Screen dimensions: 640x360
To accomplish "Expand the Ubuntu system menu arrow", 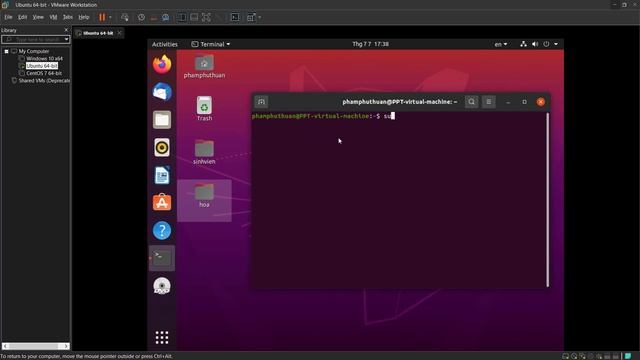I will 556,44.
